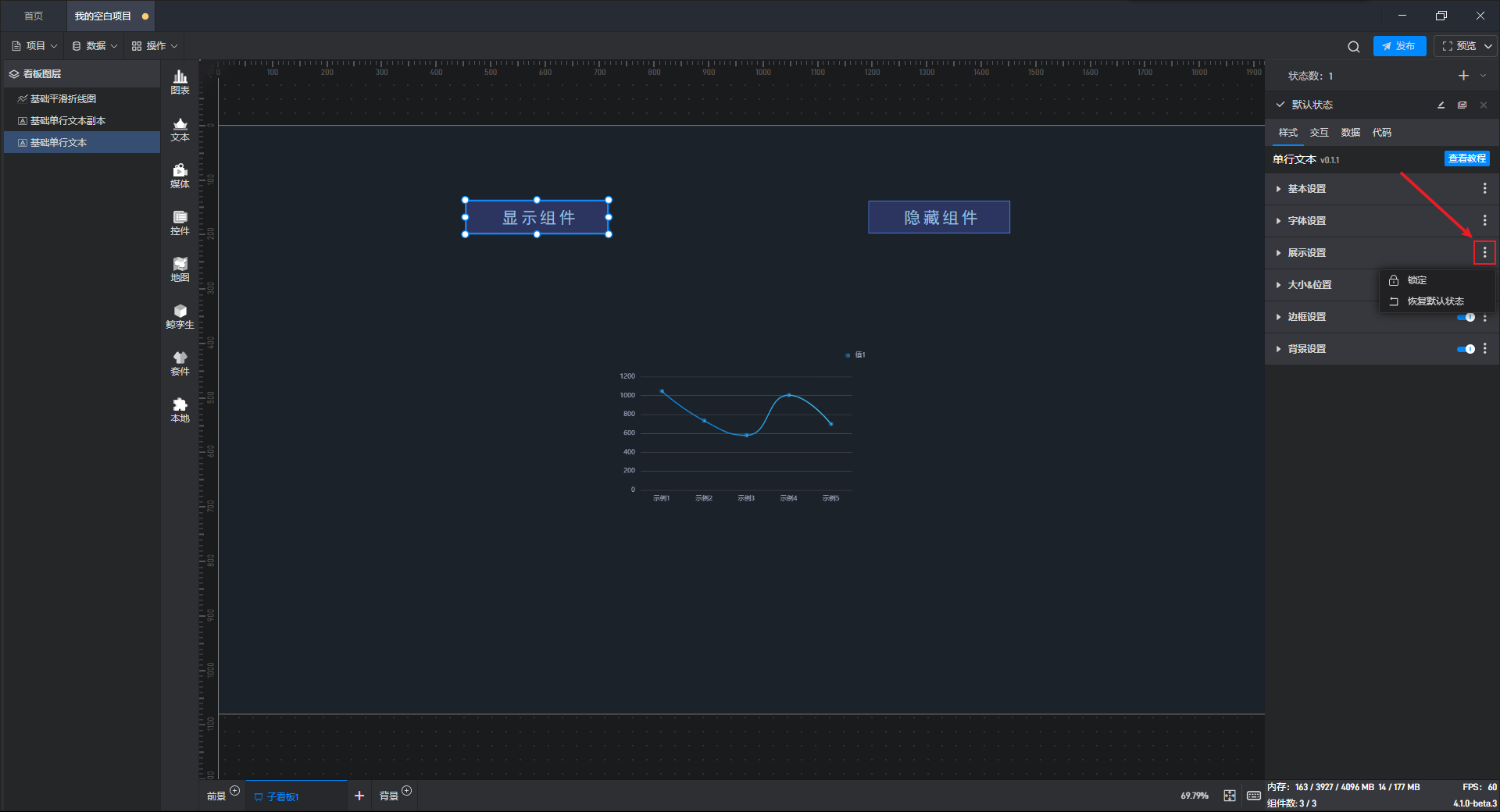Click the smooth line chart on canvas
The image size is (1500, 812).
[x=742, y=426]
